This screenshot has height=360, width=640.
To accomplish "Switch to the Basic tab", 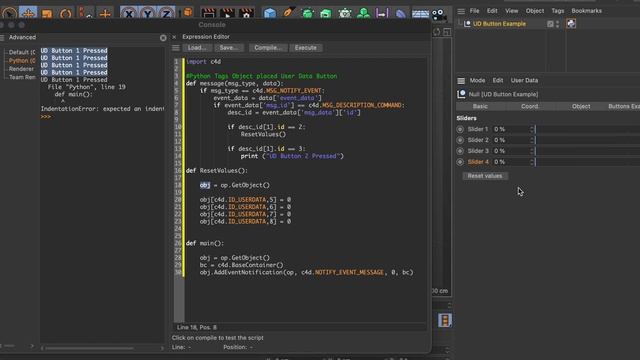I will click(480, 106).
